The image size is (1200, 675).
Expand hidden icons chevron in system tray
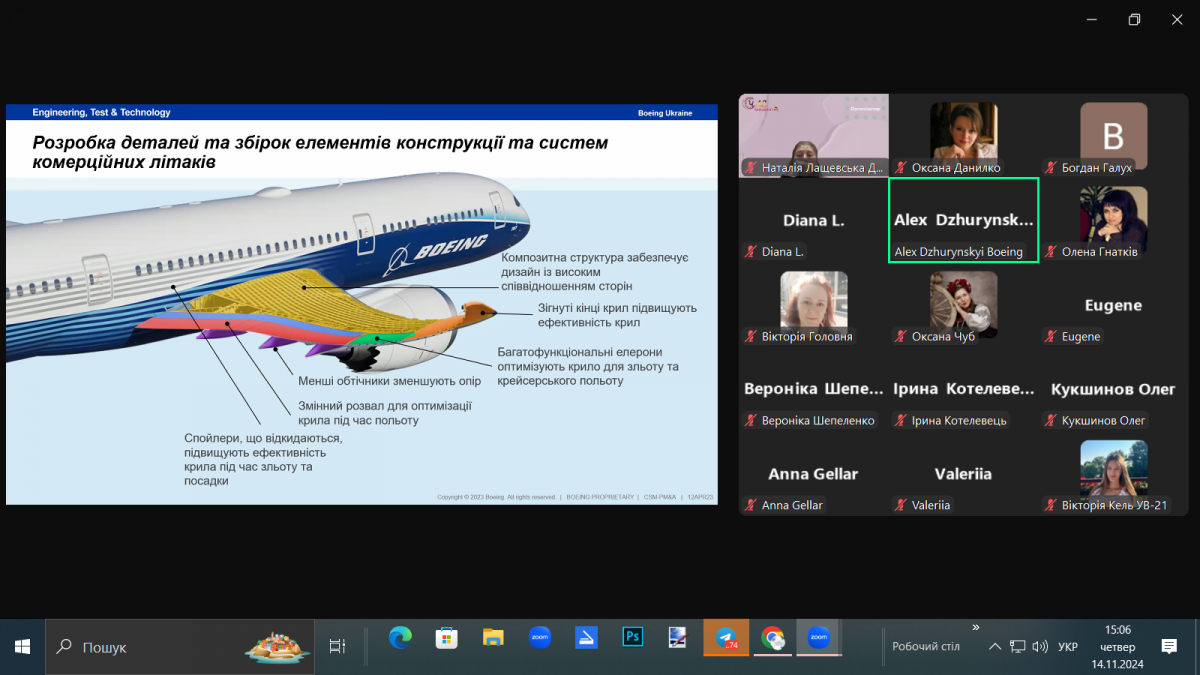click(994, 647)
